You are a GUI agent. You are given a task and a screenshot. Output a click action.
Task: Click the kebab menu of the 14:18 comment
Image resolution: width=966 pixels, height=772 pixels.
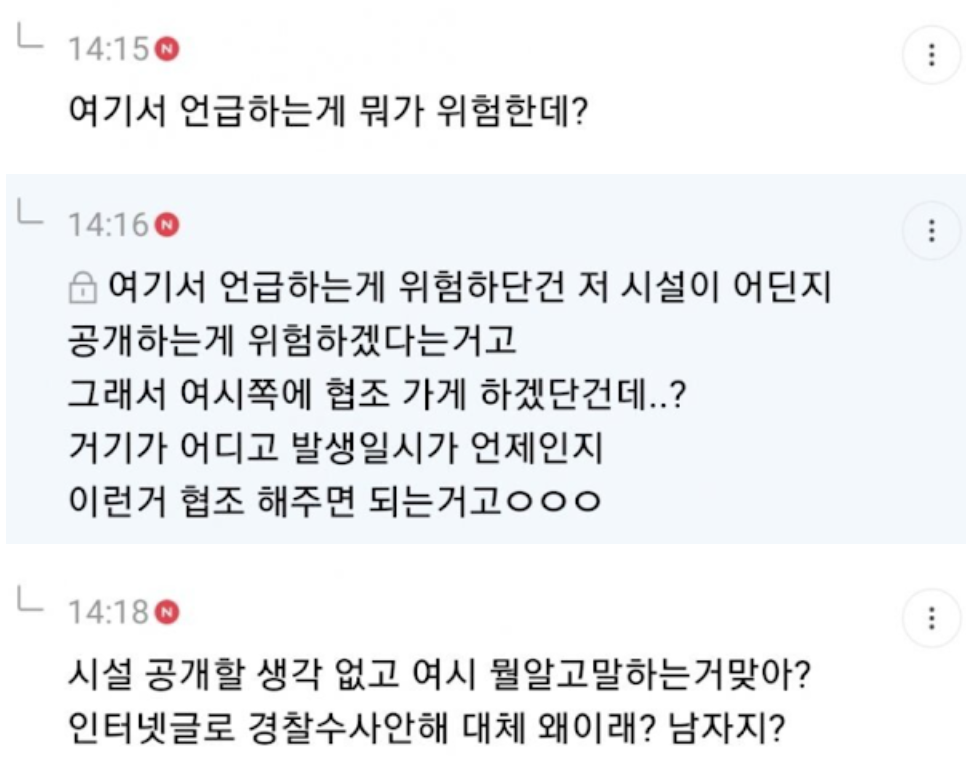[931, 618]
